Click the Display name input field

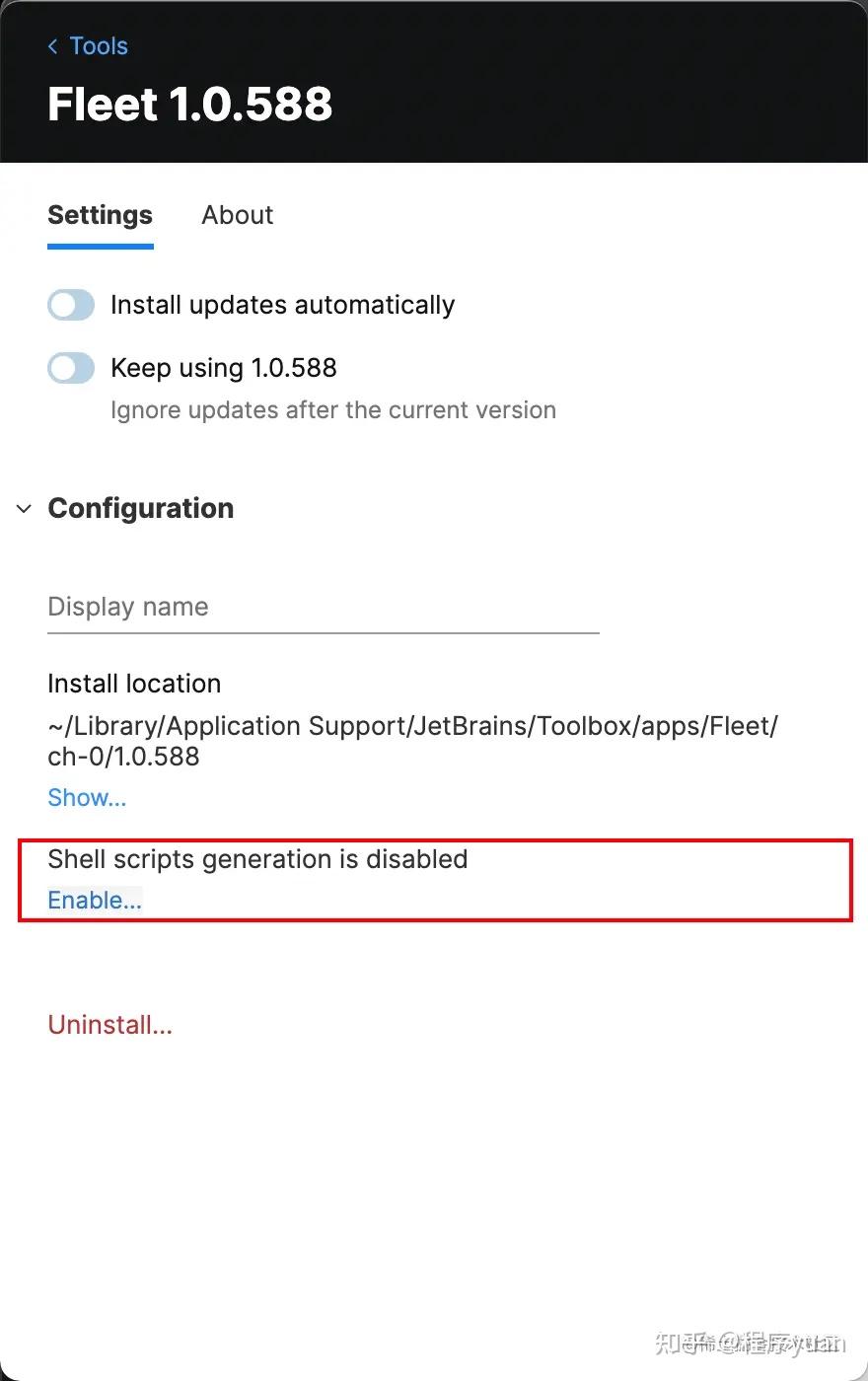(323, 607)
